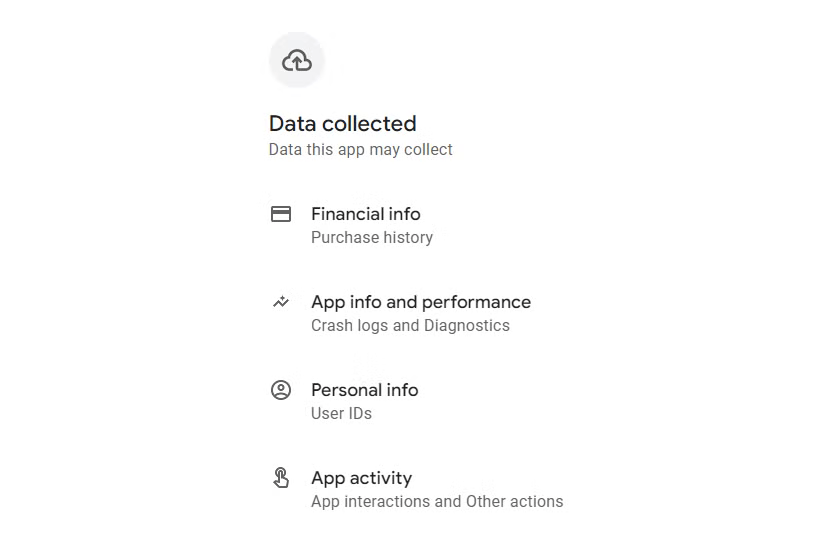
Task: Click the word "Data" in the bold heading
Action: point(292,124)
